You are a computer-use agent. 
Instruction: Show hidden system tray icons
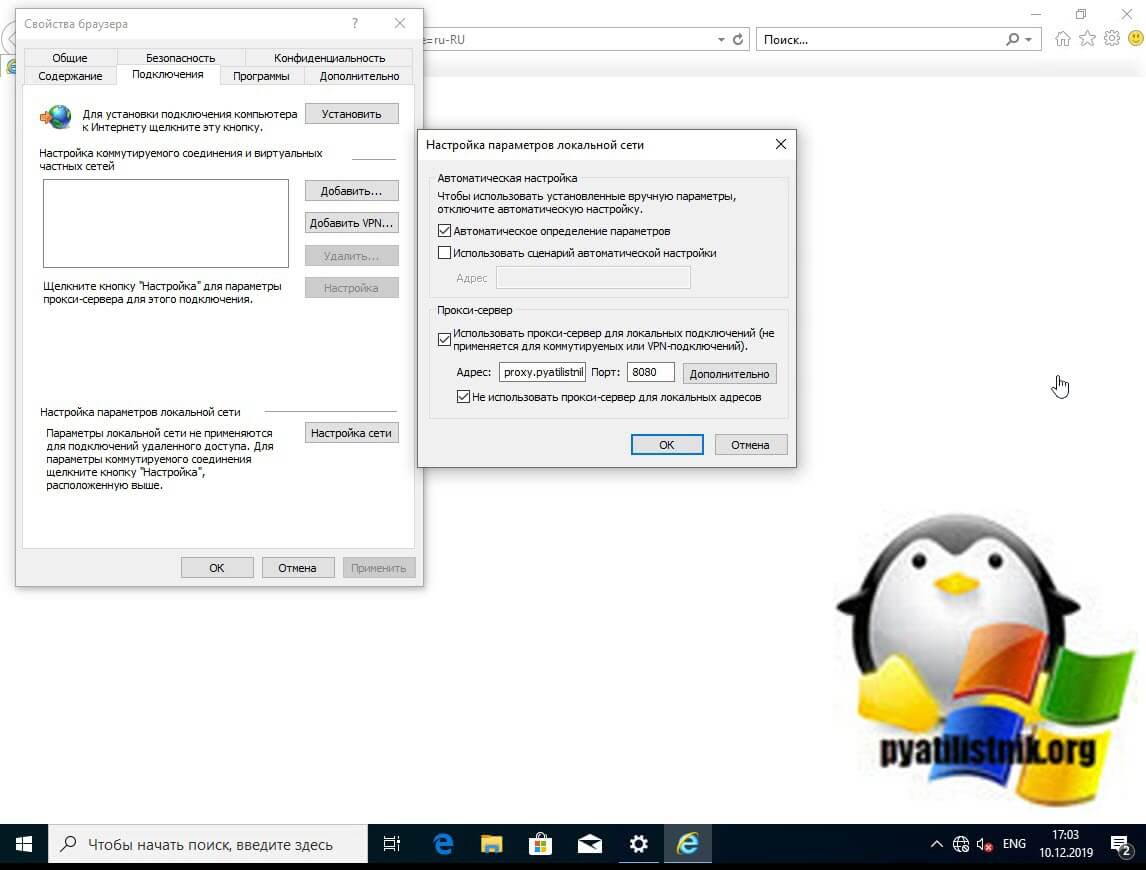[936, 844]
